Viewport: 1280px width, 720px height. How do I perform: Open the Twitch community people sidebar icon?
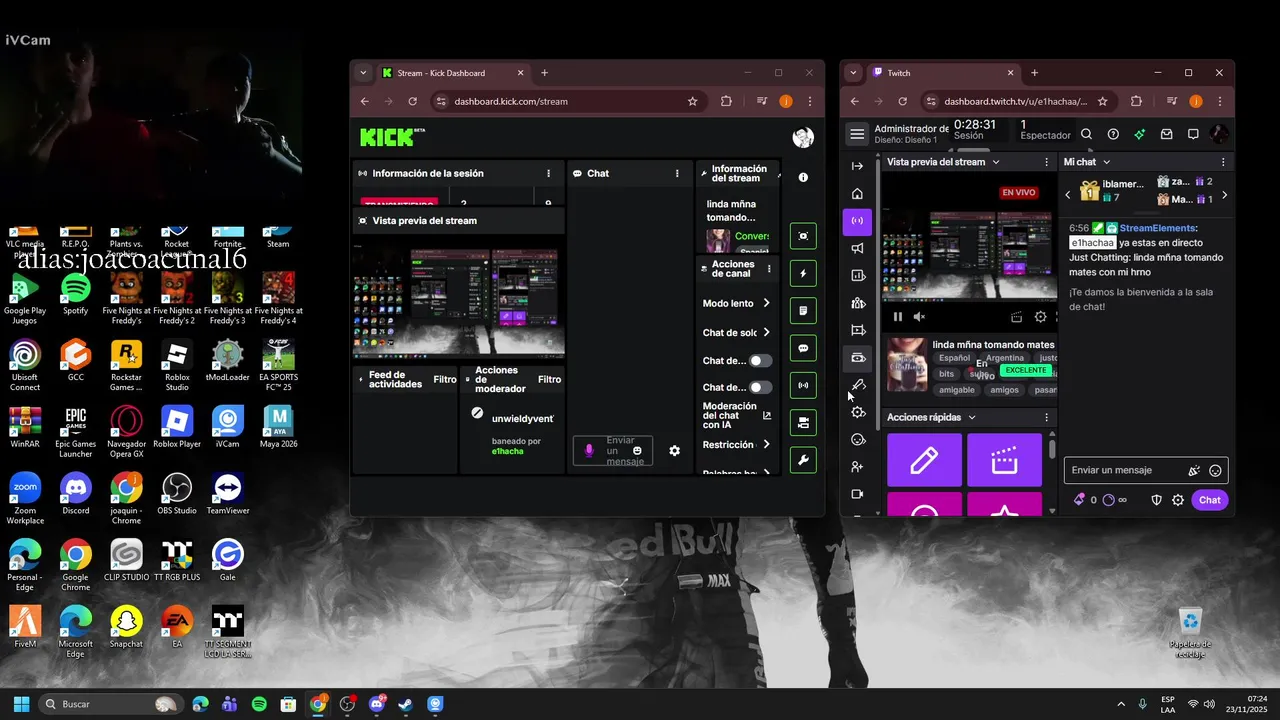(x=857, y=303)
